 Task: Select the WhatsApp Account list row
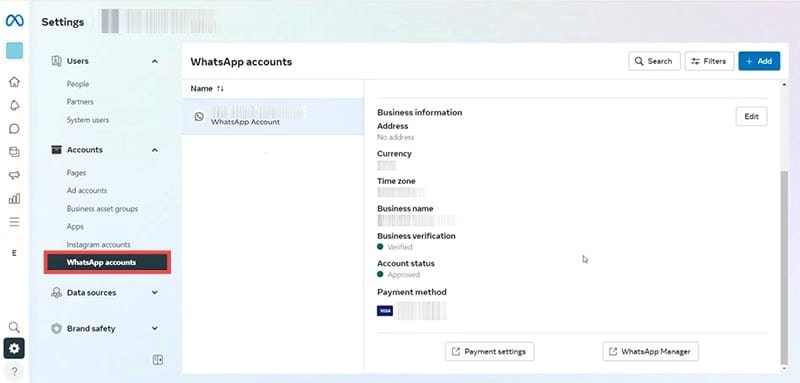[x=272, y=117]
